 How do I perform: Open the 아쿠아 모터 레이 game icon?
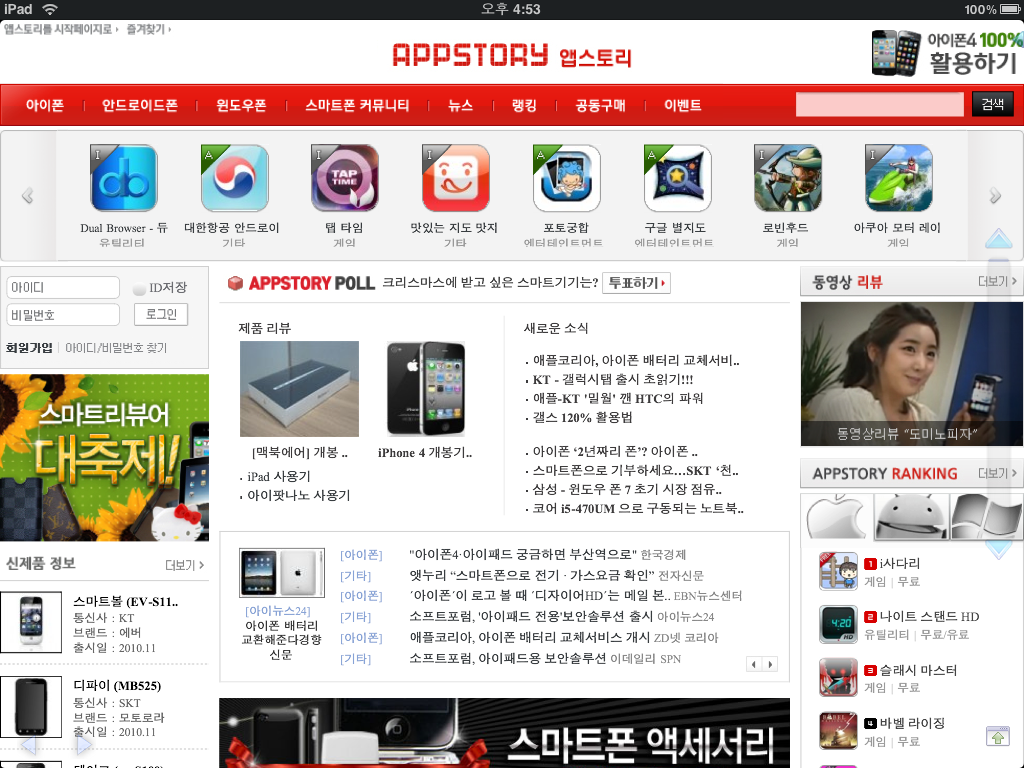[x=899, y=178]
